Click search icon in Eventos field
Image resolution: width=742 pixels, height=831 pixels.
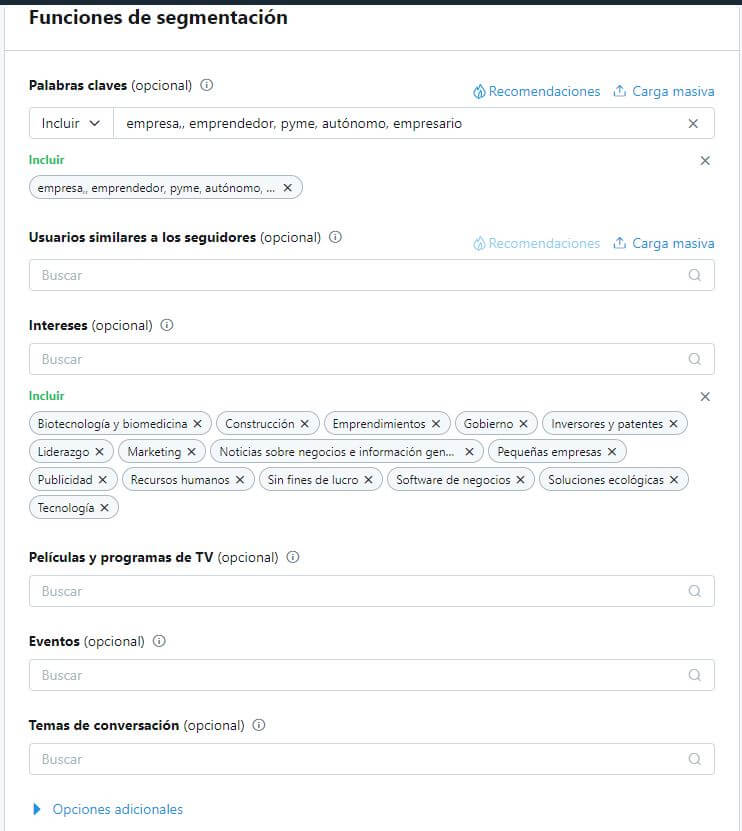point(695,675)
